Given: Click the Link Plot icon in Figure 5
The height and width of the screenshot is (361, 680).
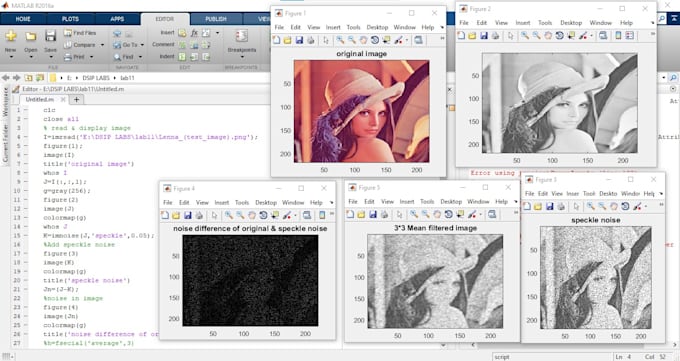Looking at the screenshot, I should 492,214.
